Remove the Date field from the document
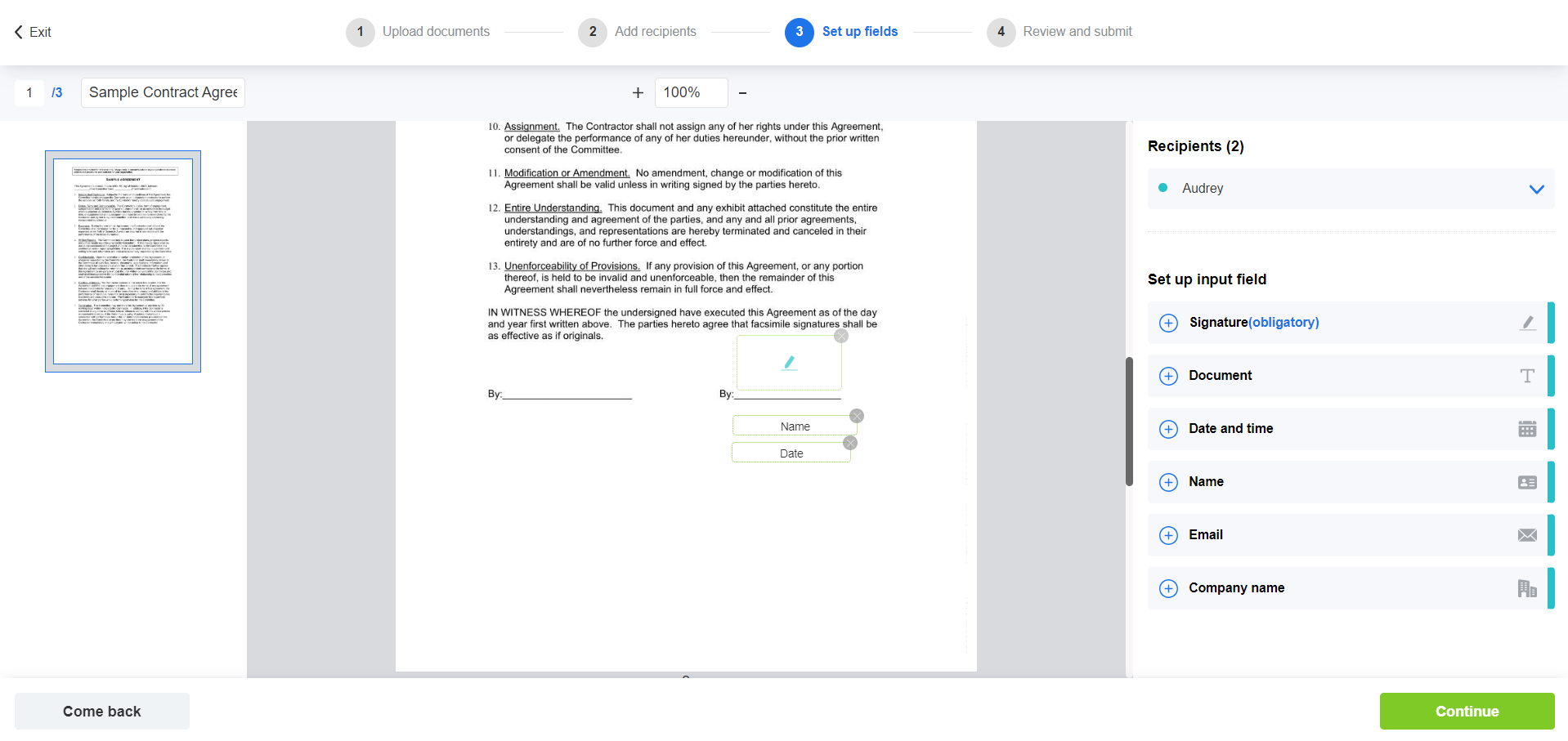 [850, 443]
